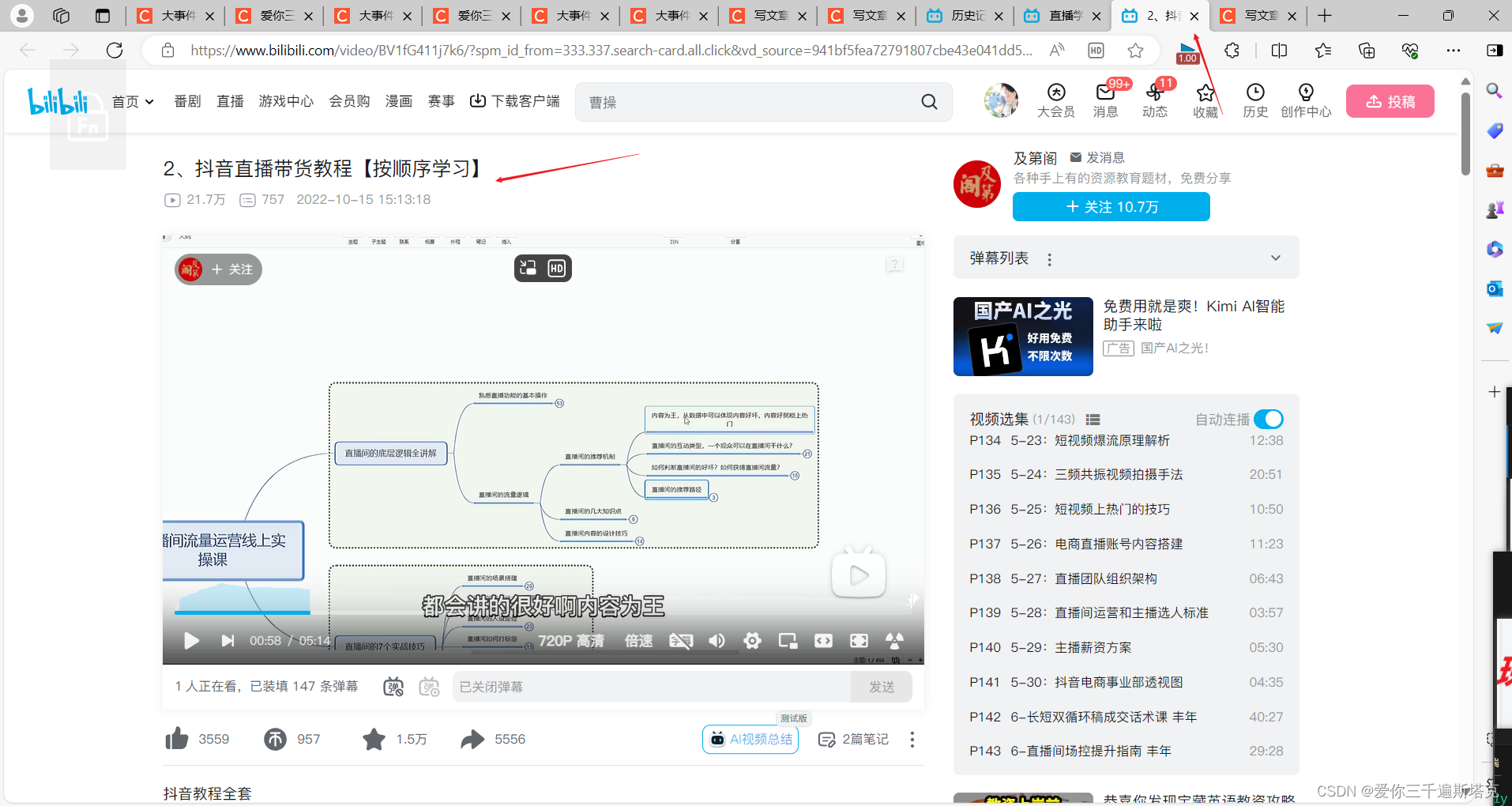1512x806 pixels.
Task: Refresh the page
Action: point(115,51)
